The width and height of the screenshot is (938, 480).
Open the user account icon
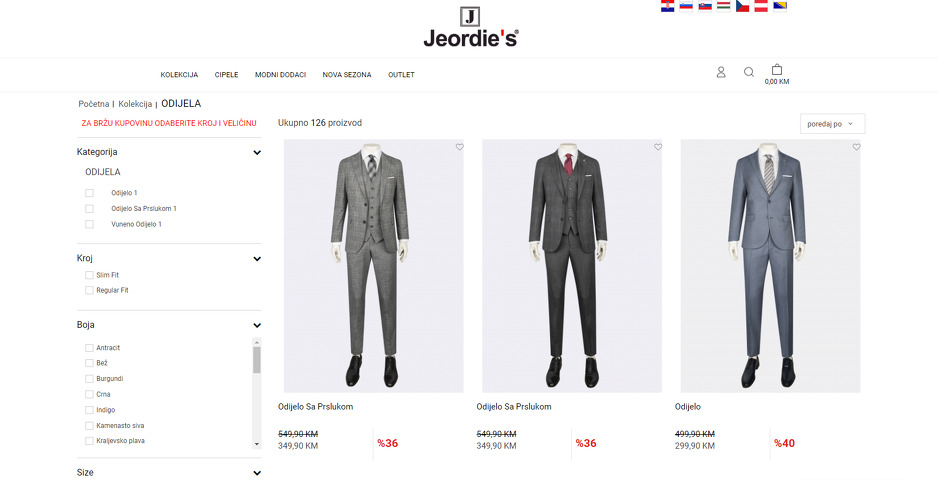[721, 72]
